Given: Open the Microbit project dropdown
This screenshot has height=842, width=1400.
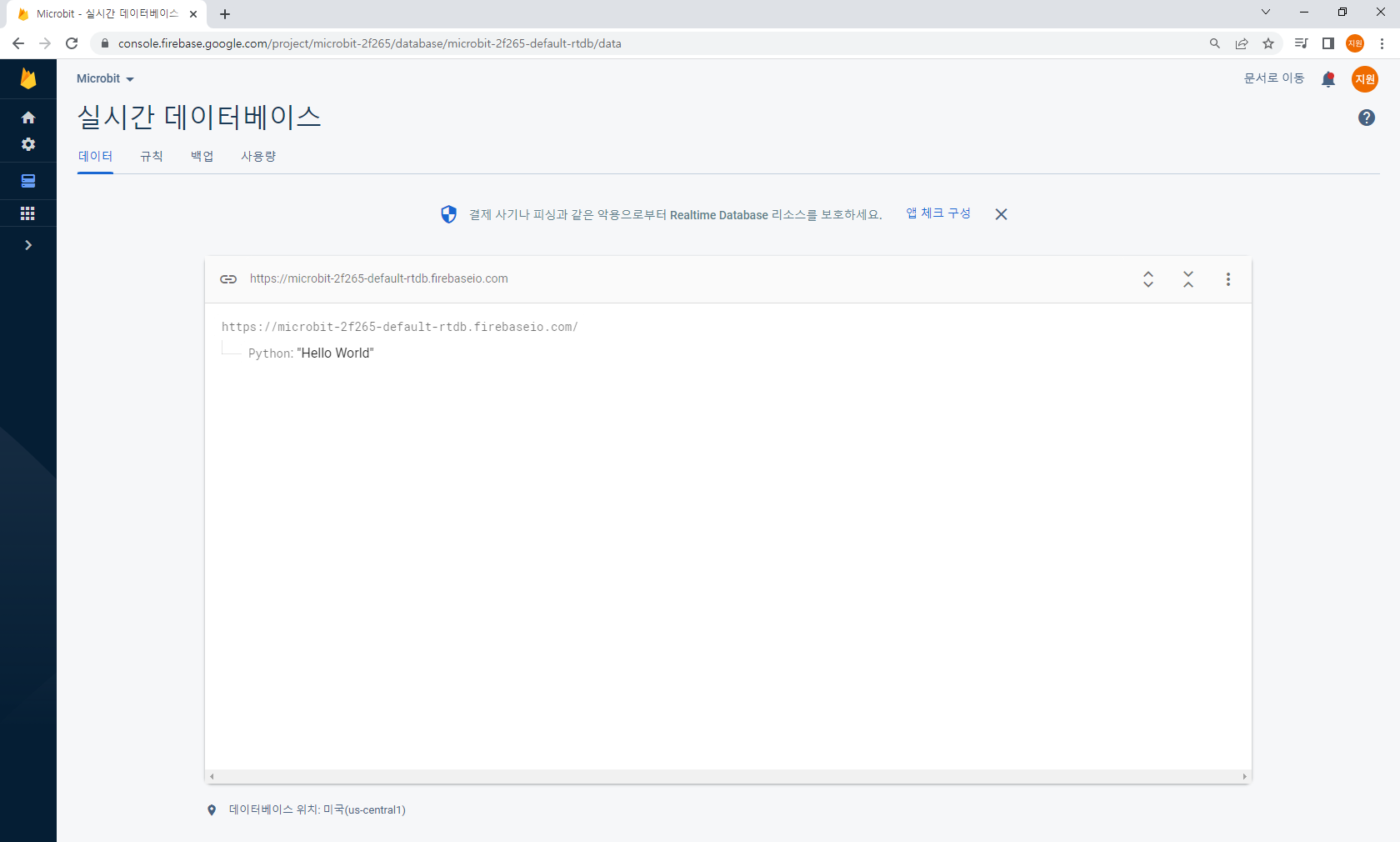Looking at the screenshot, I should [105, 78].
